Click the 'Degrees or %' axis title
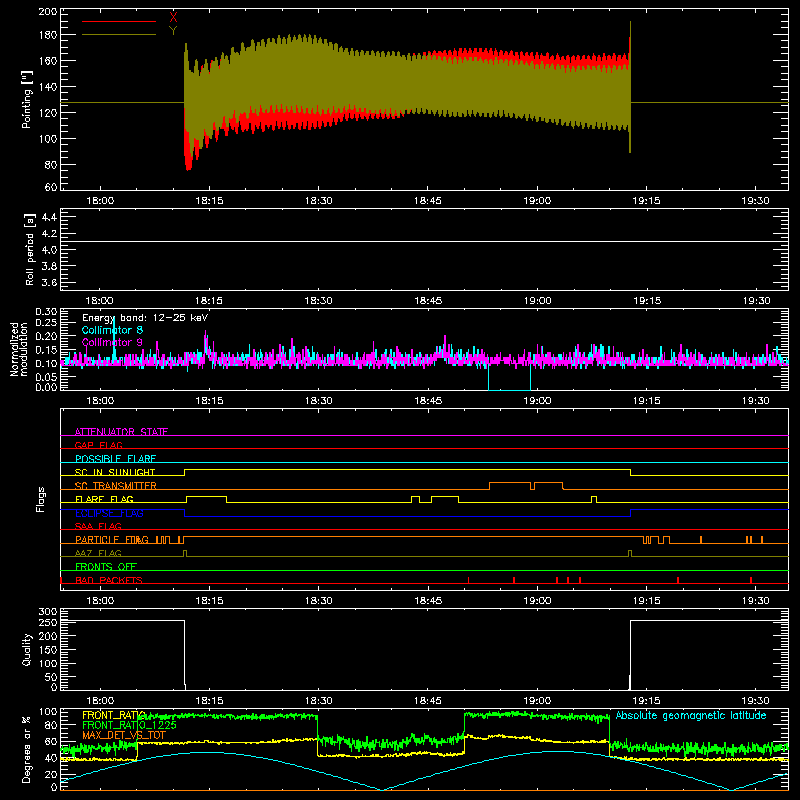 [x=27, y=749]
